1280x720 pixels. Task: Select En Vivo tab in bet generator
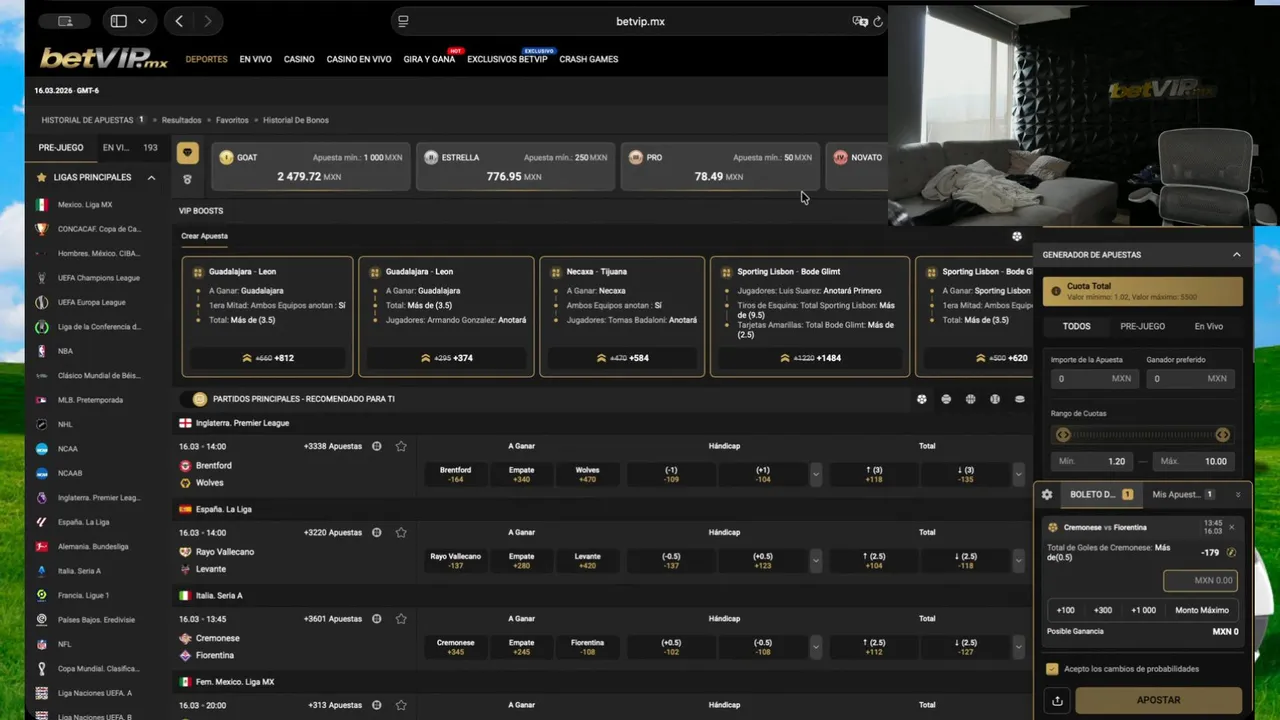[1208, 326]
